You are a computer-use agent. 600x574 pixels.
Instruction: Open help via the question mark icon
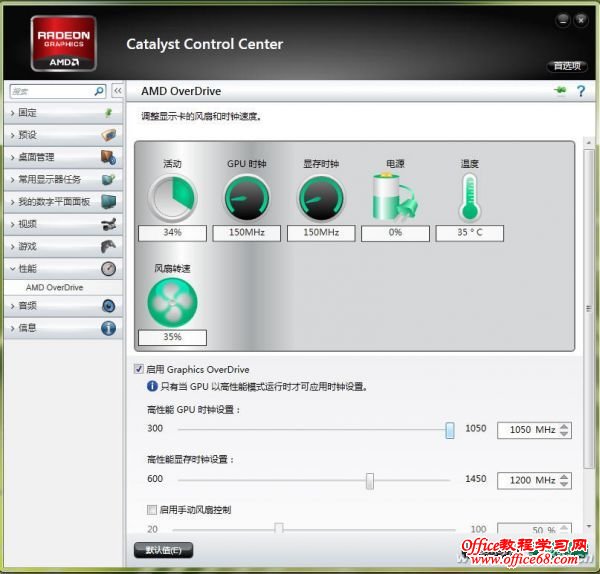pyautogui.click(x=581, y=91)
